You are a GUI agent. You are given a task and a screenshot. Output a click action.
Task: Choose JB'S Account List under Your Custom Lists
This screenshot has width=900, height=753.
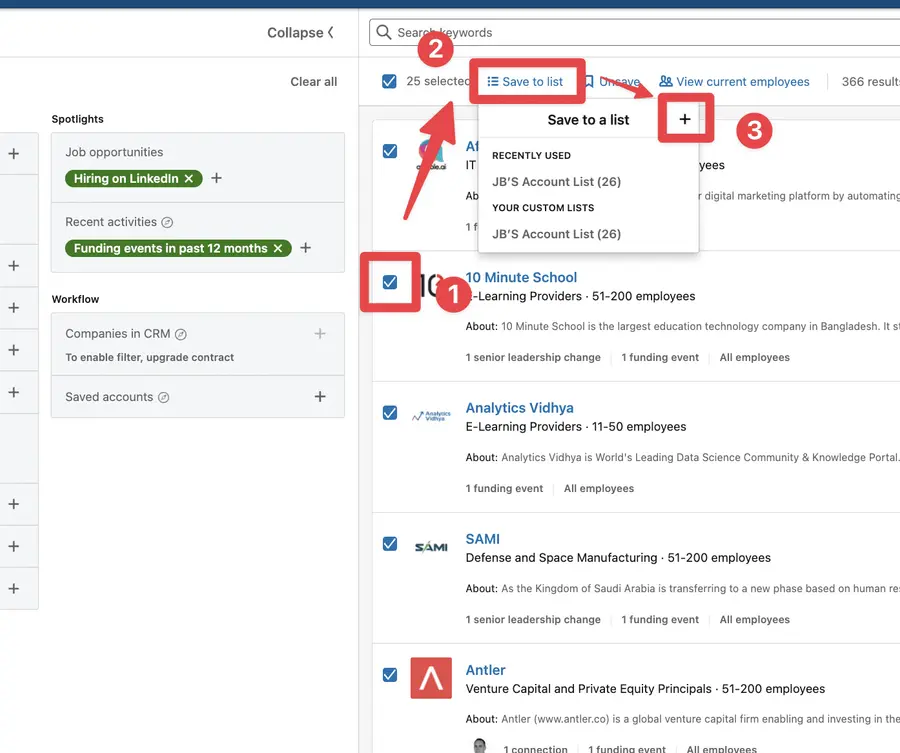click(x=557, y=233)
